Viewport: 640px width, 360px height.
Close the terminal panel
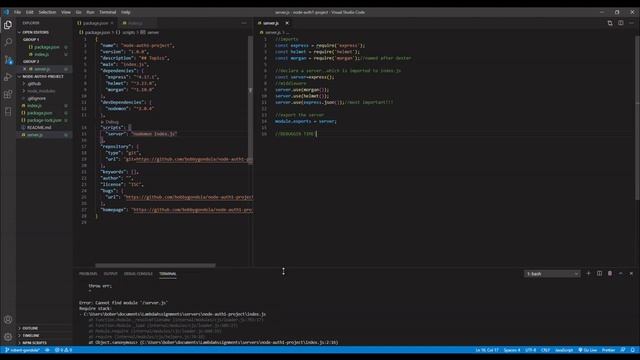(x=631, y=273)
